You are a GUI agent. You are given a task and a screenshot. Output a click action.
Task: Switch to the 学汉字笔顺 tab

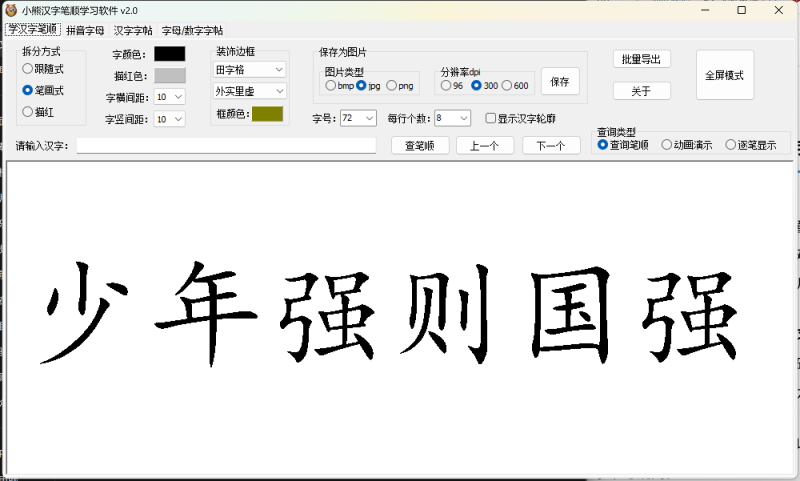click(33, 29)
